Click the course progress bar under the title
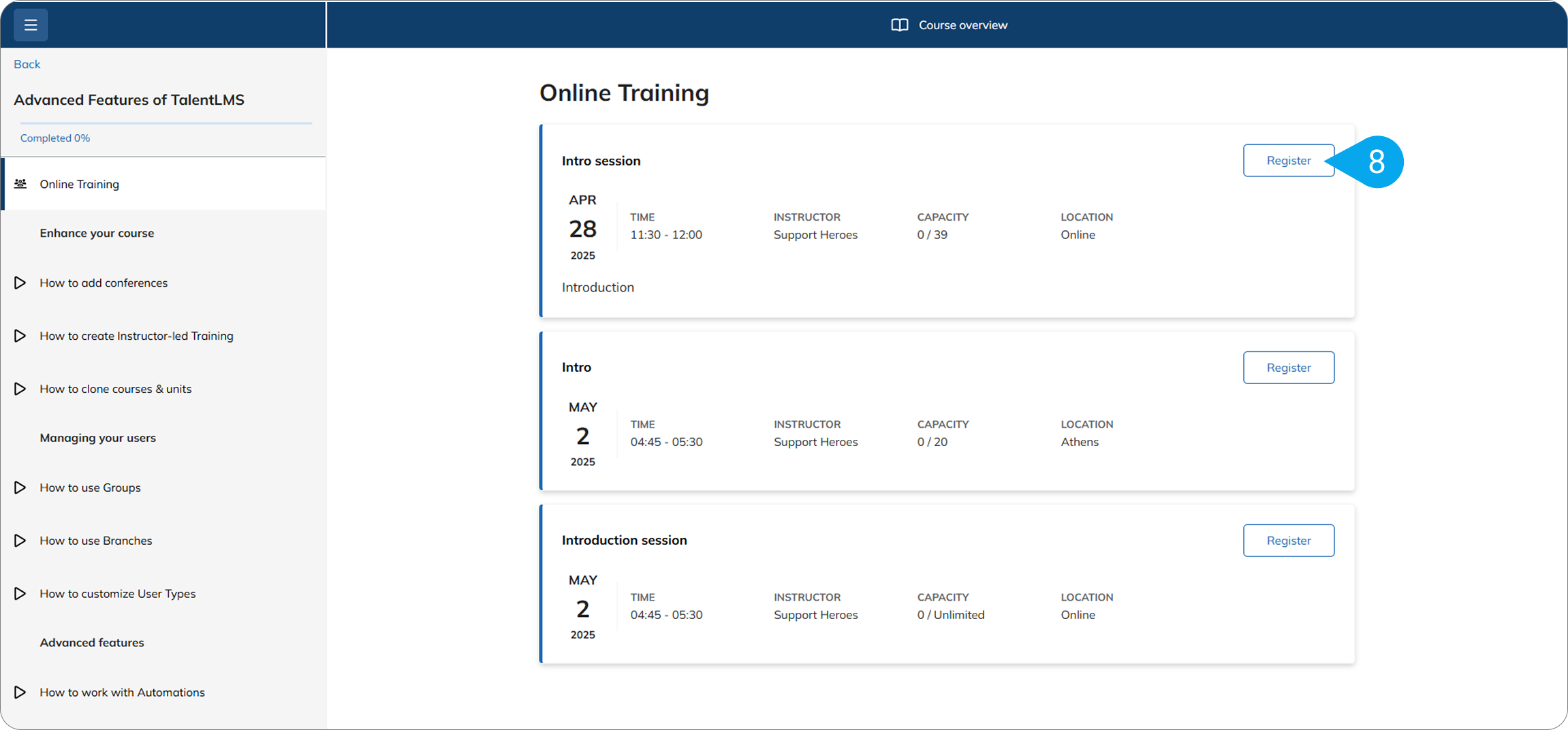The width and height of the screenshot is (1568, 730). point(166,123)
